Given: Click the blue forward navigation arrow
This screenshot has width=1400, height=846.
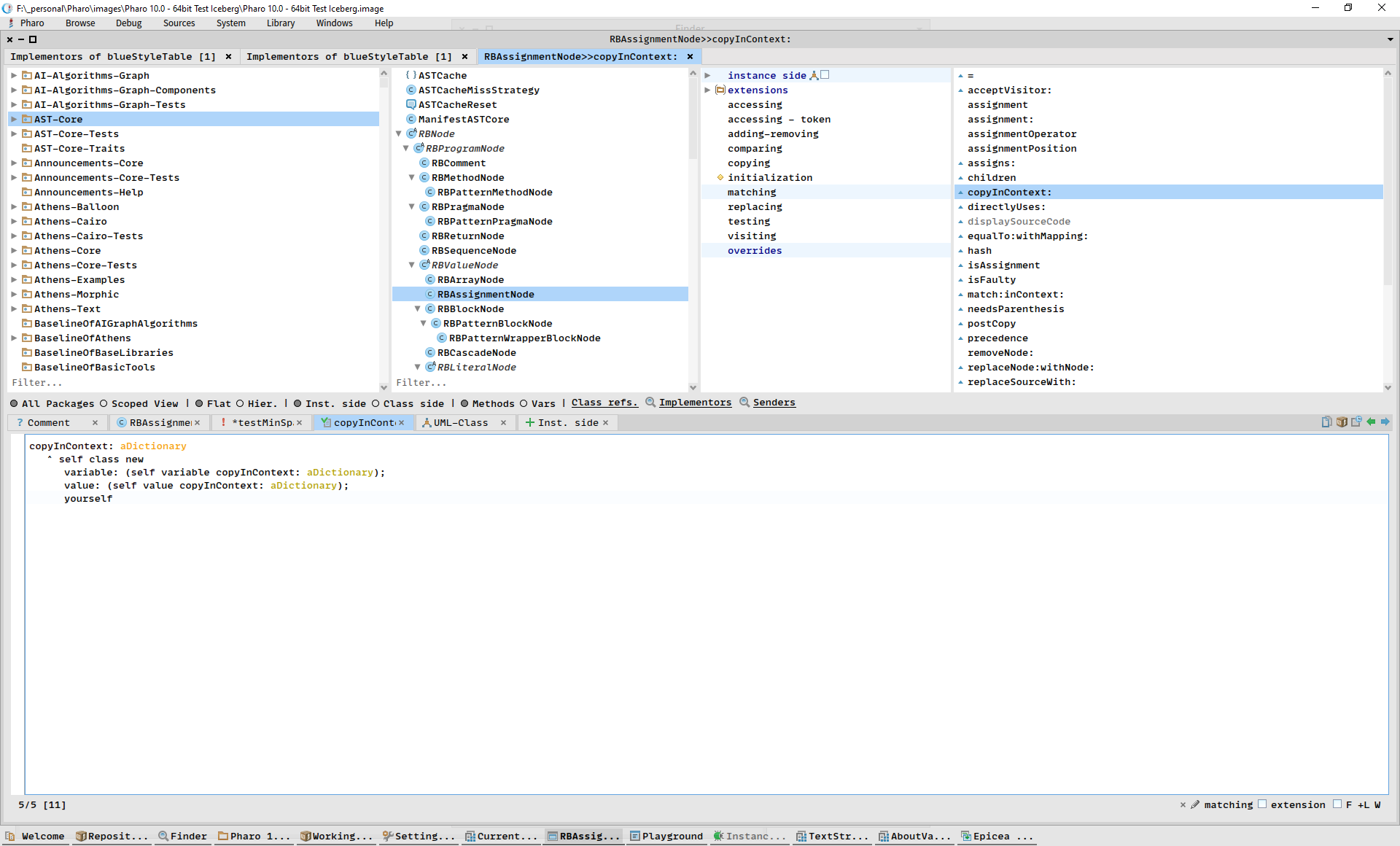Looking at the screenshot, I should tap(1385, 422).
